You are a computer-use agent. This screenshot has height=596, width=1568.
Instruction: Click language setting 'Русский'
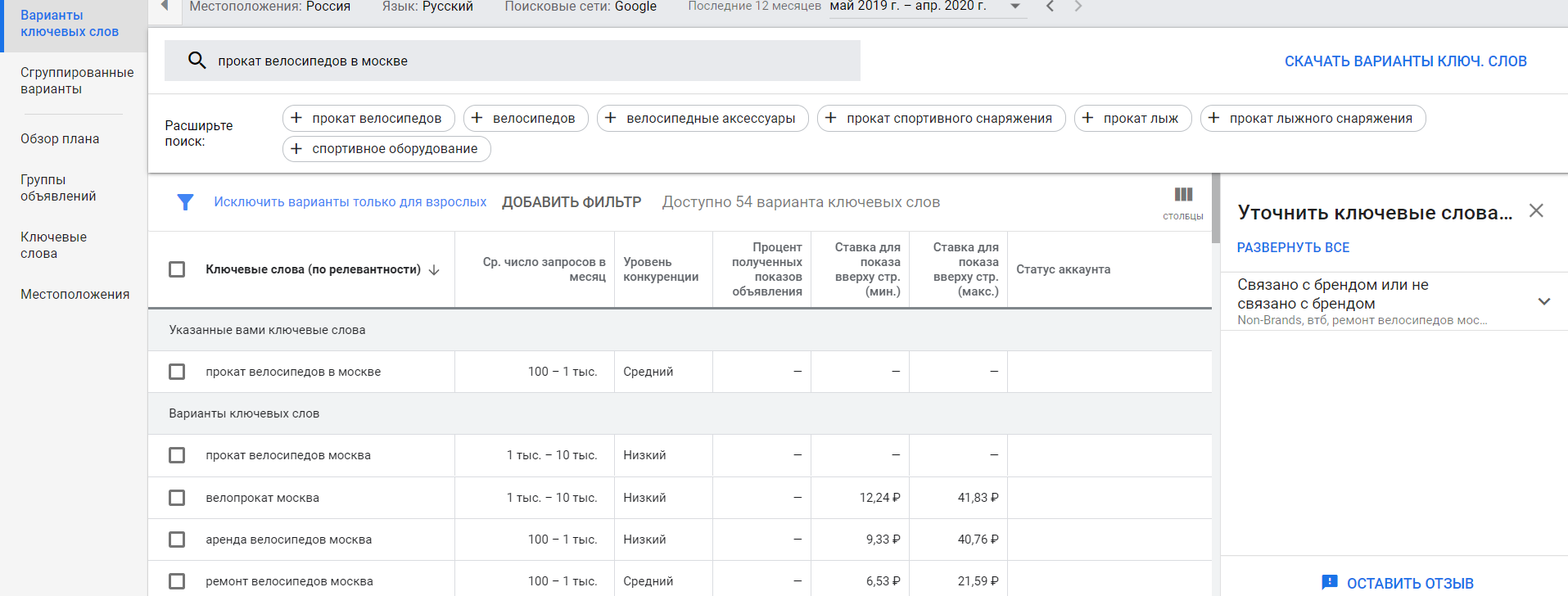pyautogui.click(x=447, y=7)
